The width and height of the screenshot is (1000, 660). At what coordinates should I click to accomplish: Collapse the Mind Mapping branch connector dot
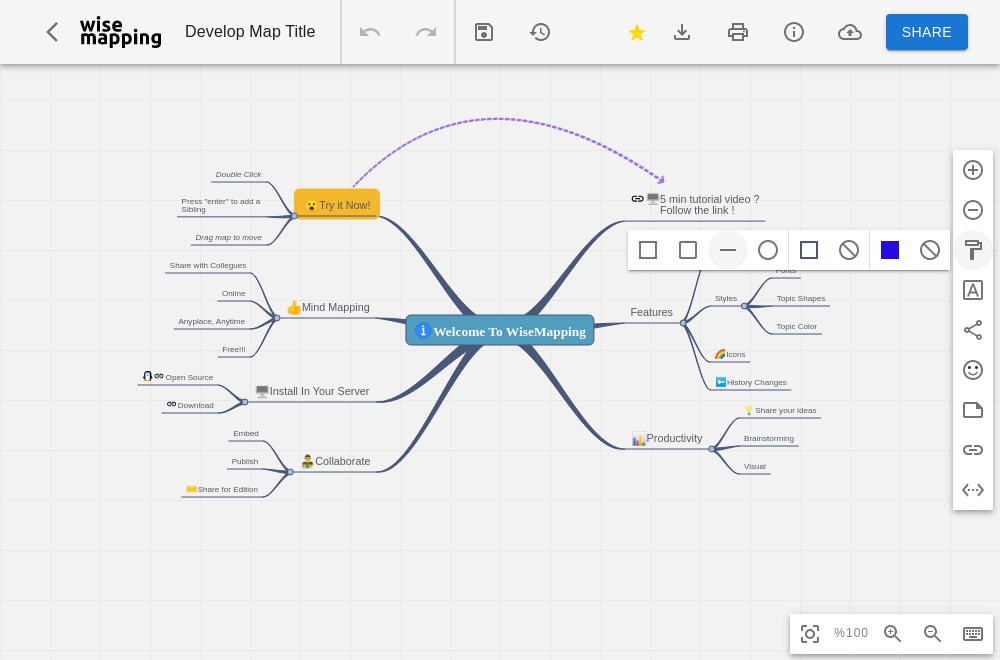276,318
